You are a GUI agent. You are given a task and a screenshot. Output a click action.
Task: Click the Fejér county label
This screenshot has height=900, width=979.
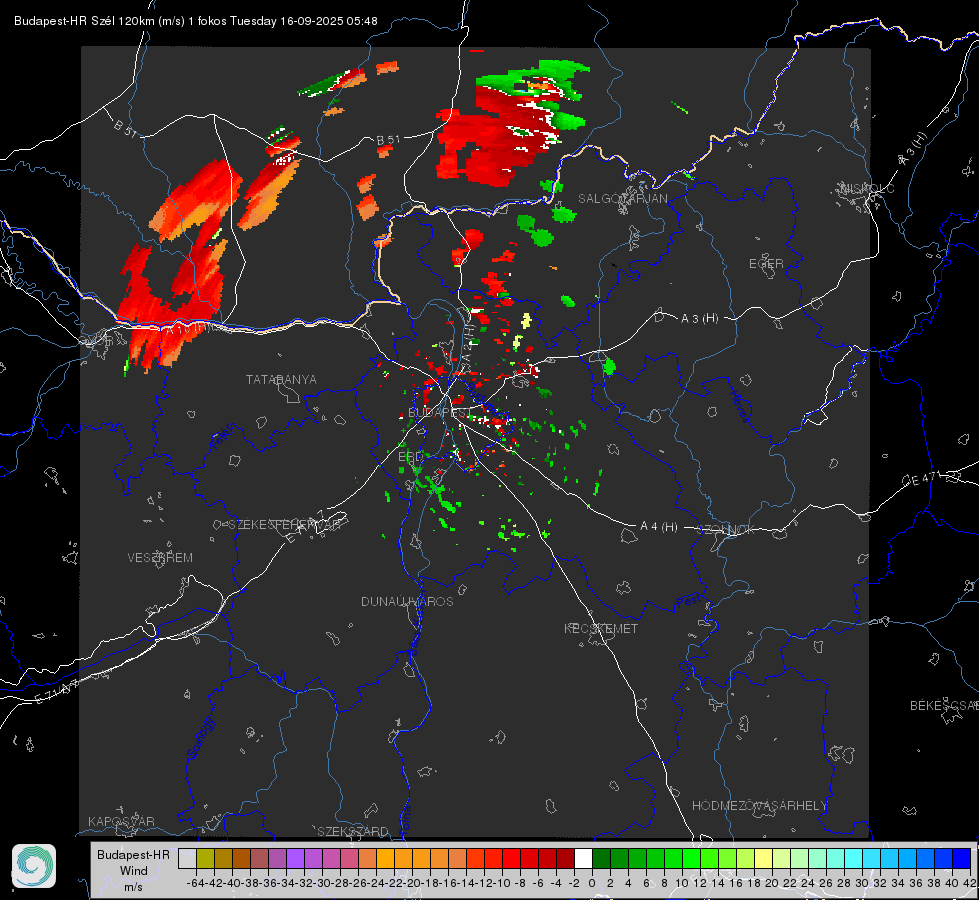(224, 437)
